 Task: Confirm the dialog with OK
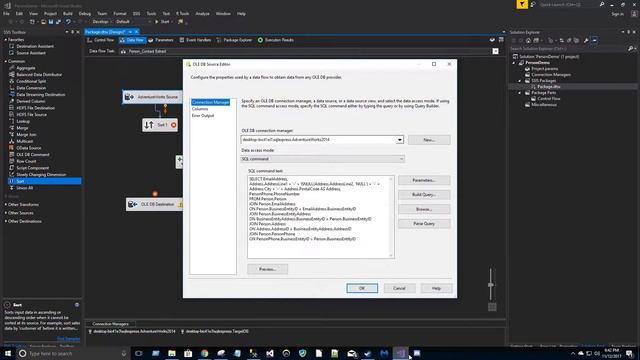pos(362,288)
